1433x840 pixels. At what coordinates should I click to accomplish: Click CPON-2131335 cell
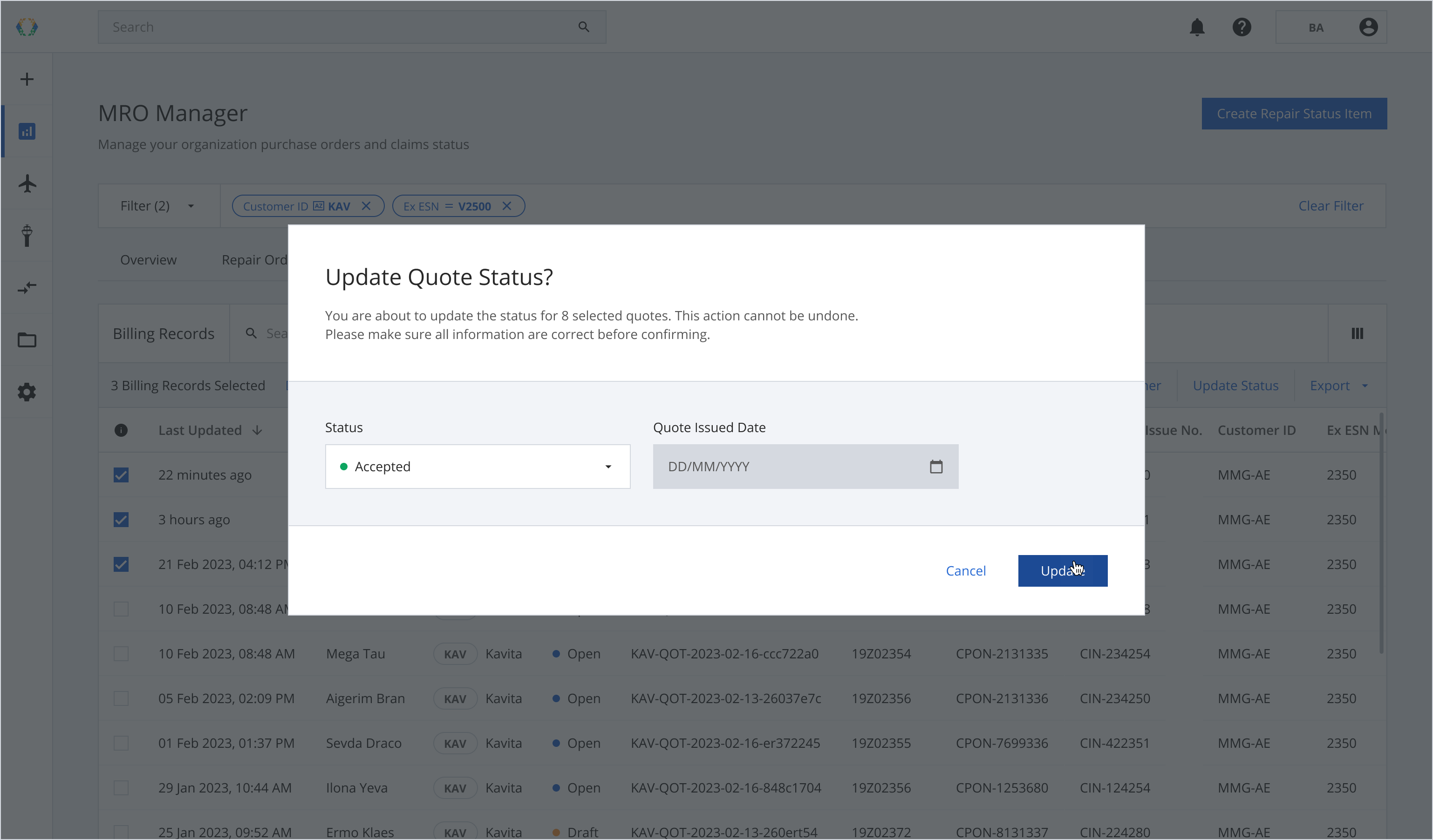click(x=1002, y=654)
